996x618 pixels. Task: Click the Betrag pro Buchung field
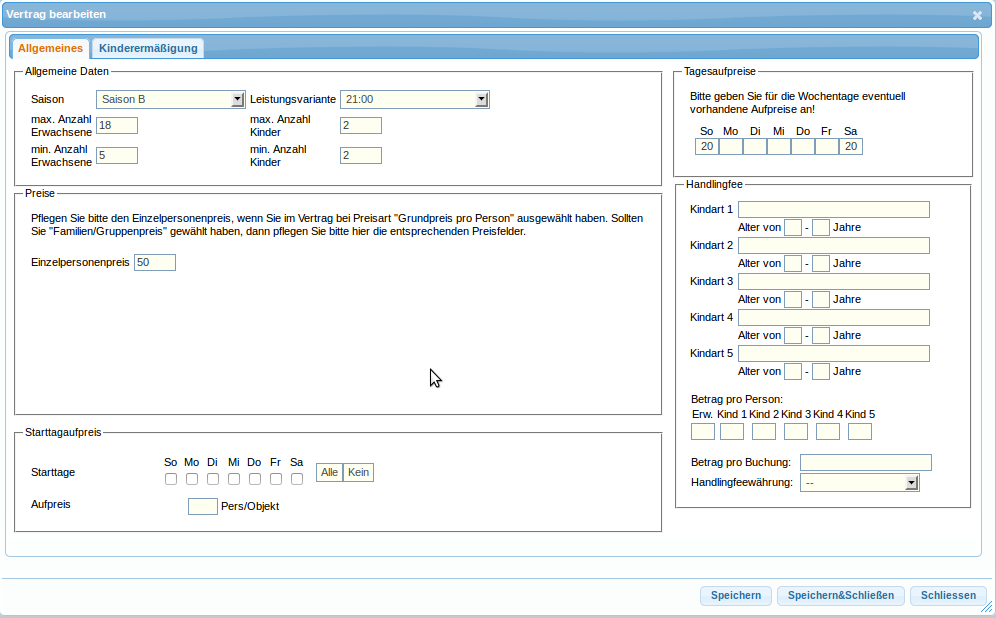point(865,462)
